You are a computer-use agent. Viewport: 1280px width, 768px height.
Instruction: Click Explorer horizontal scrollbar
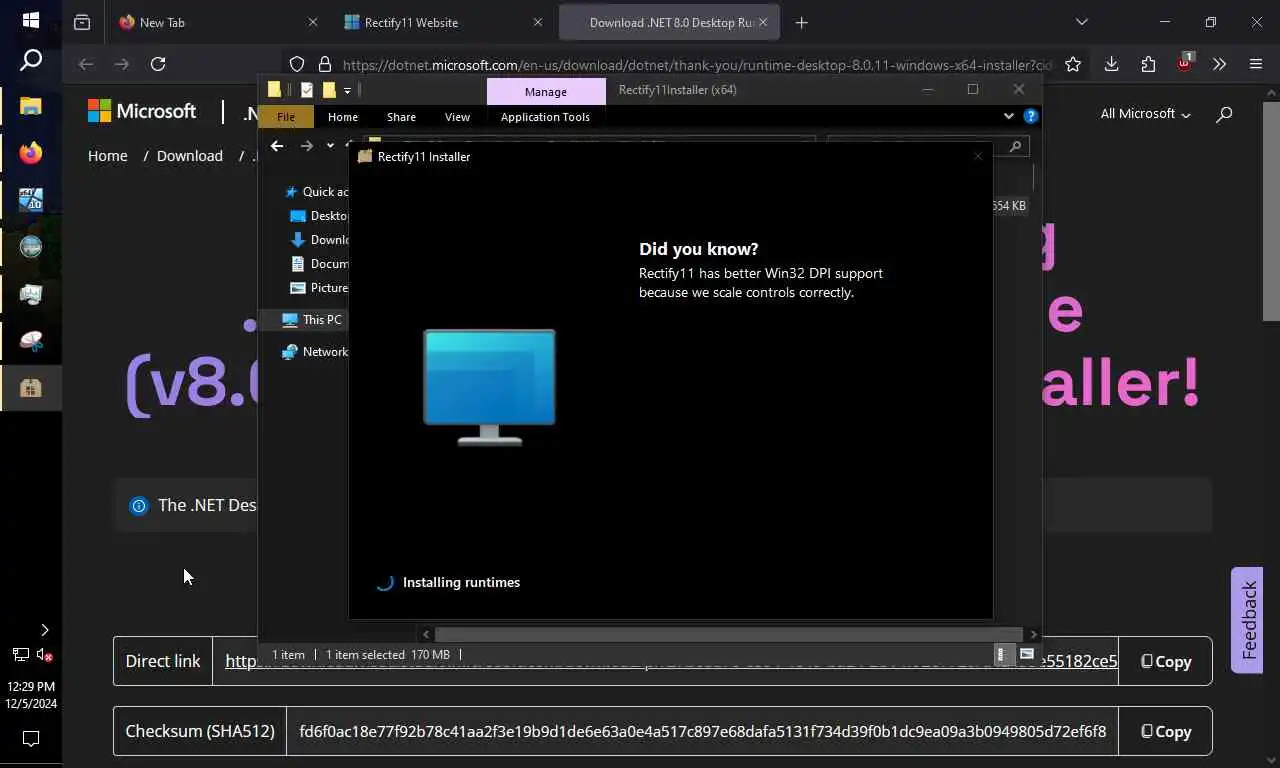click(728, 634)
